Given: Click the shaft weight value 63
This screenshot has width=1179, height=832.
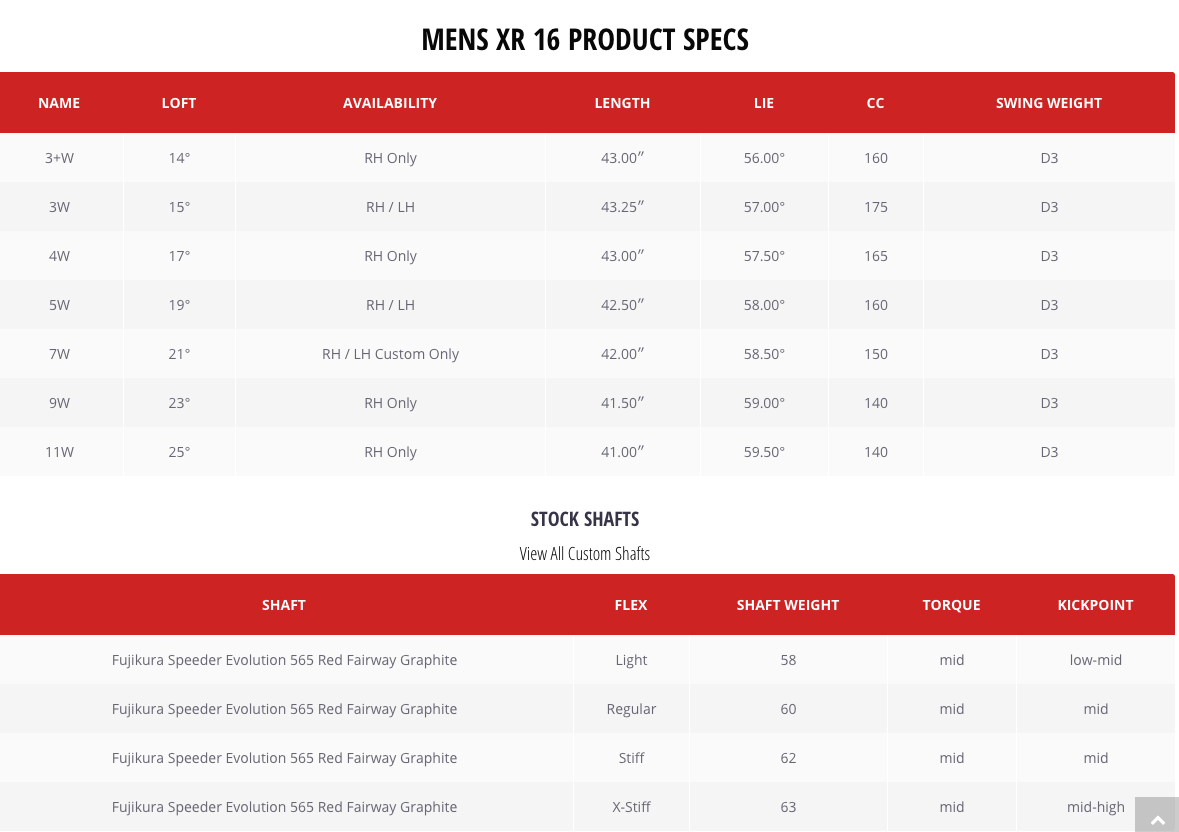Looking at the screenshot, I should 788,806.
